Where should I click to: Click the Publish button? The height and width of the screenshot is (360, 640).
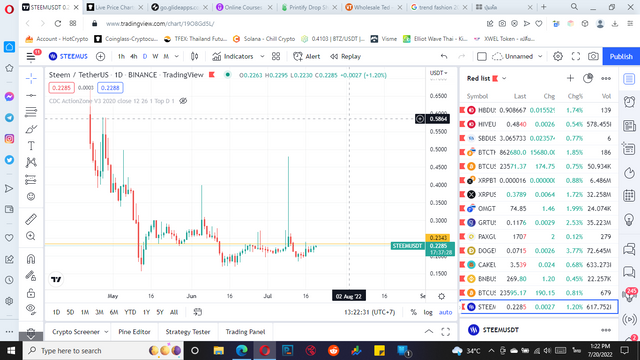621,56
